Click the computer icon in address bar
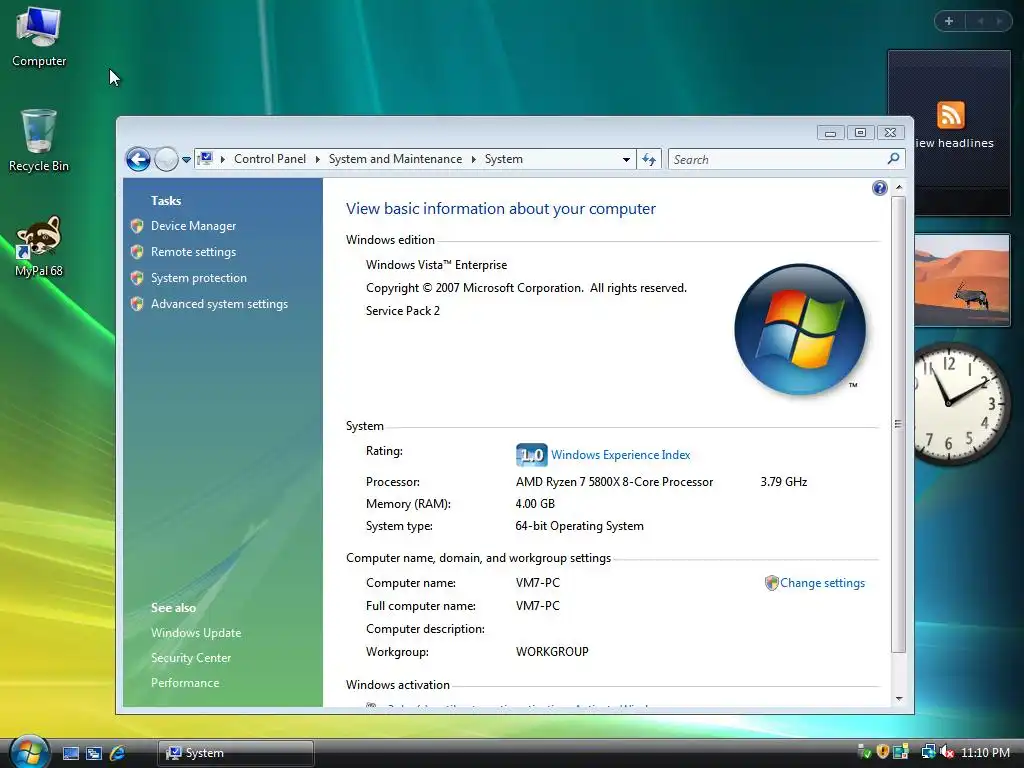Image resolution: width=1024 pixels, height=768 pixels. point(206,159)
